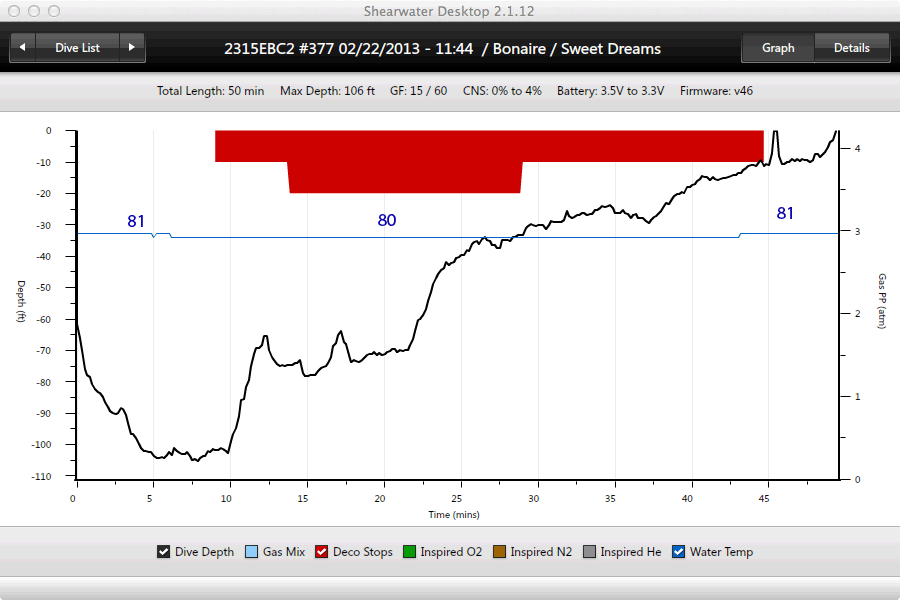The image size is (900, 600).
Task: Toggle the Gas Mix legend checkbox
Action: point(251,552)
